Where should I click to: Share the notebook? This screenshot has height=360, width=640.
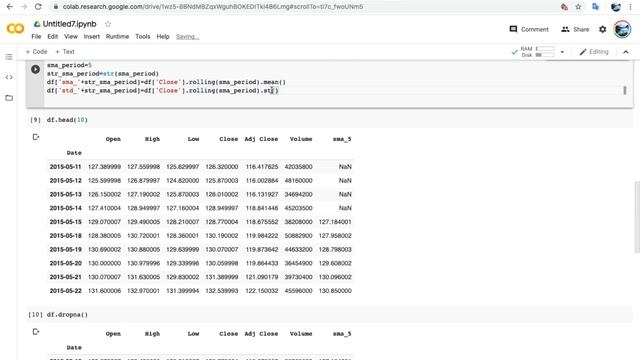coord(575,29)
